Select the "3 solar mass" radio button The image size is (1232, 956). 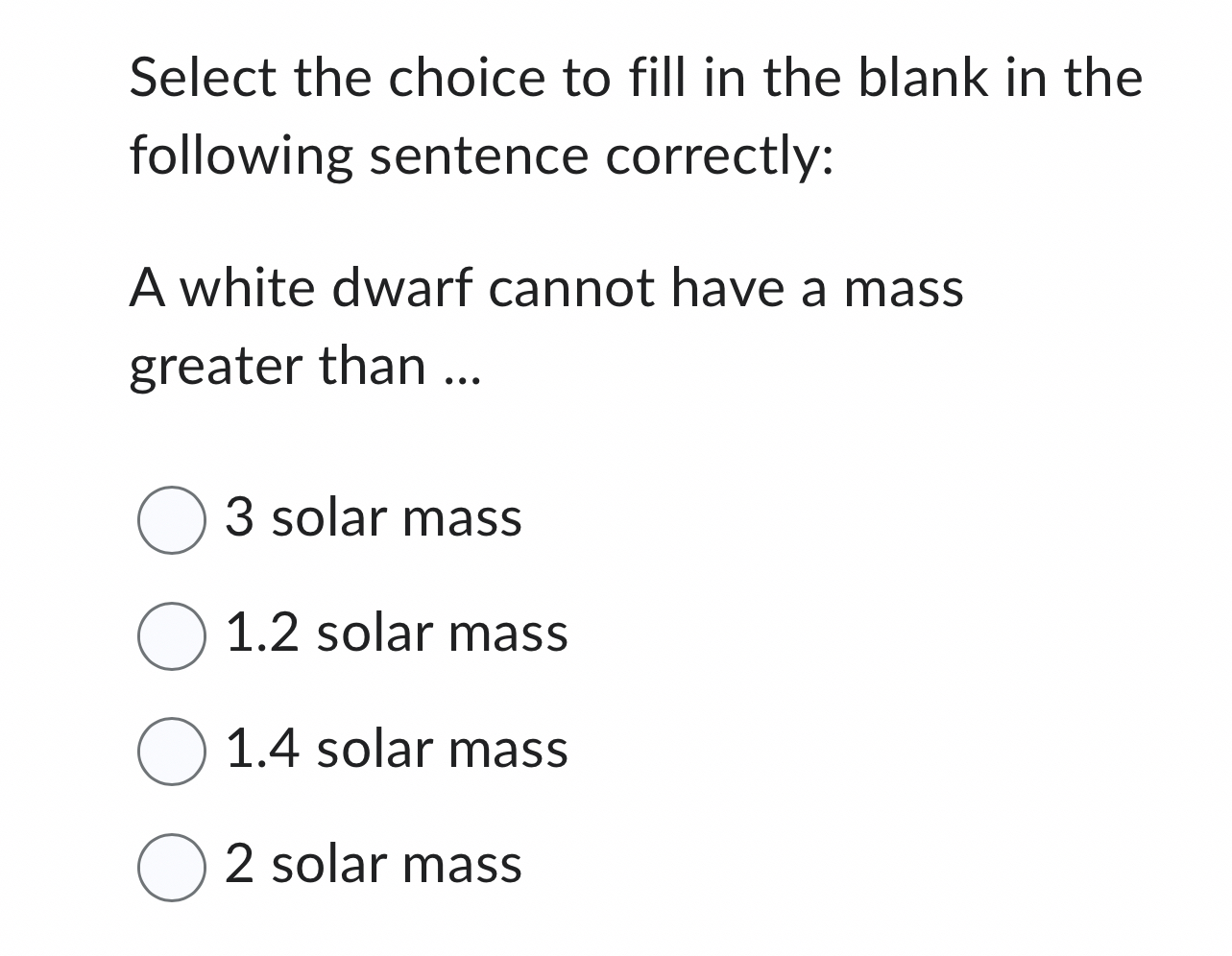point(171,518)
